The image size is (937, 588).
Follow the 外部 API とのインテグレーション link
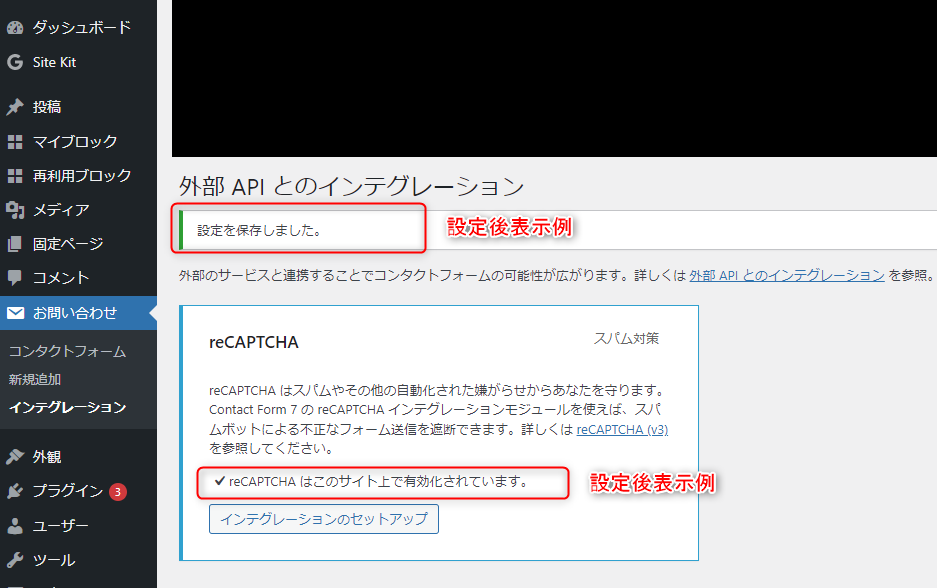coord(787,275)
